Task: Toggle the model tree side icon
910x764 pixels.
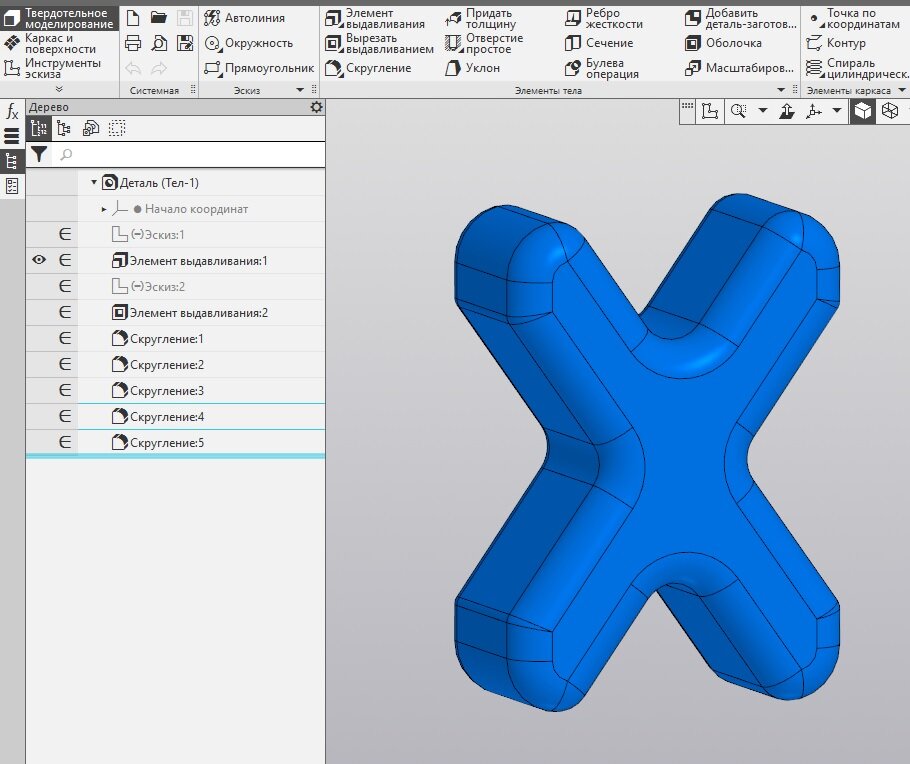Action: pos(12,161)
